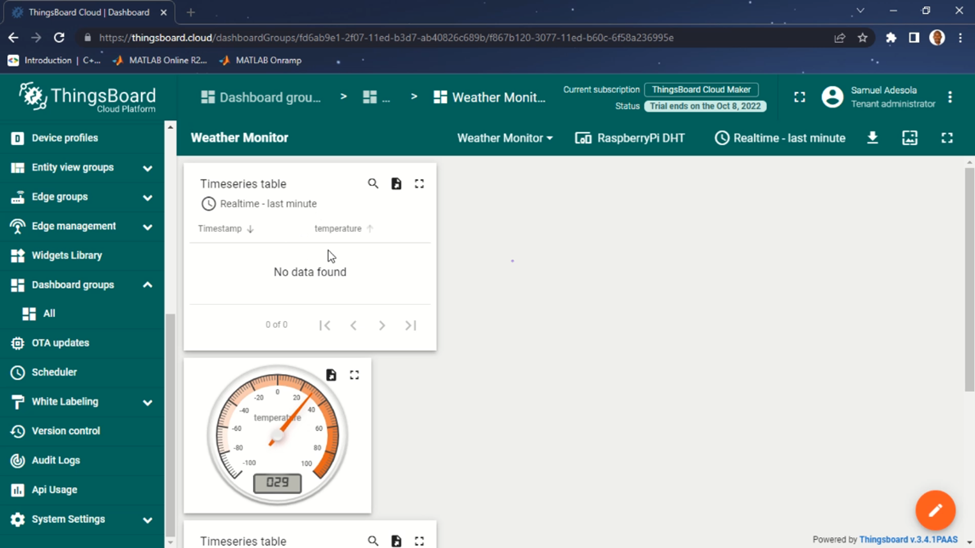
Task: Go to last page of table
Action: pos(410,325)
